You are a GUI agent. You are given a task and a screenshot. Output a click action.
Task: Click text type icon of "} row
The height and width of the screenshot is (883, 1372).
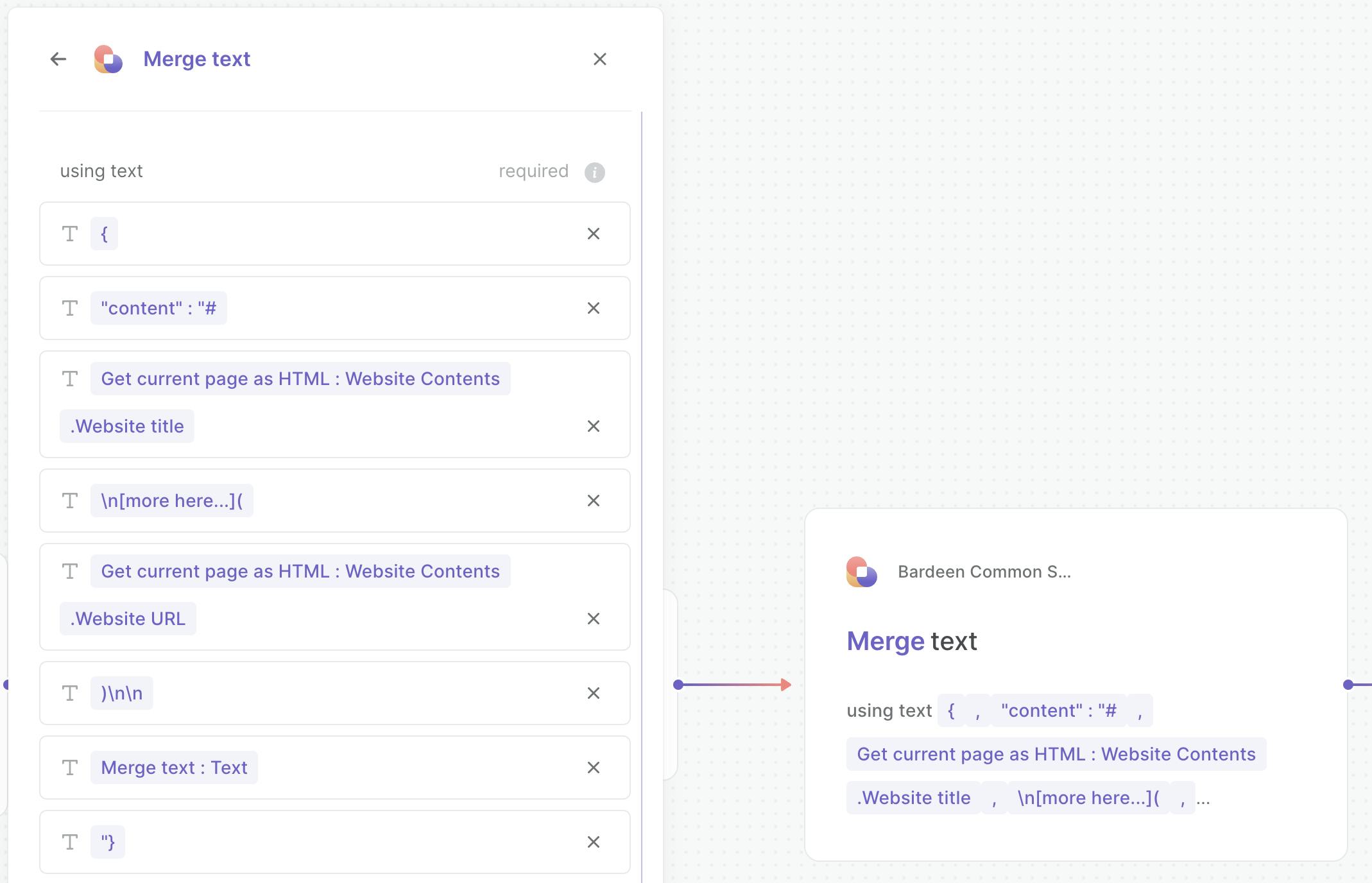coord(70,842)
